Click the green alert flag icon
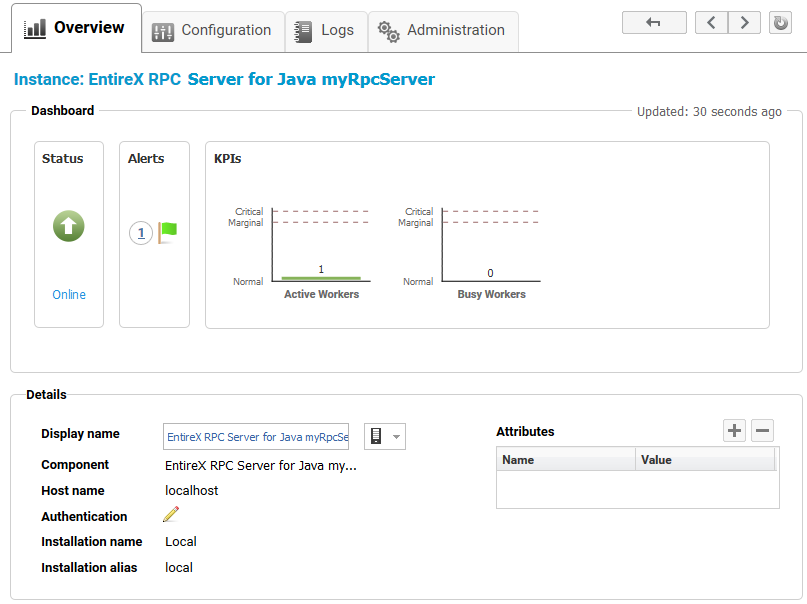 click(167, 233)
